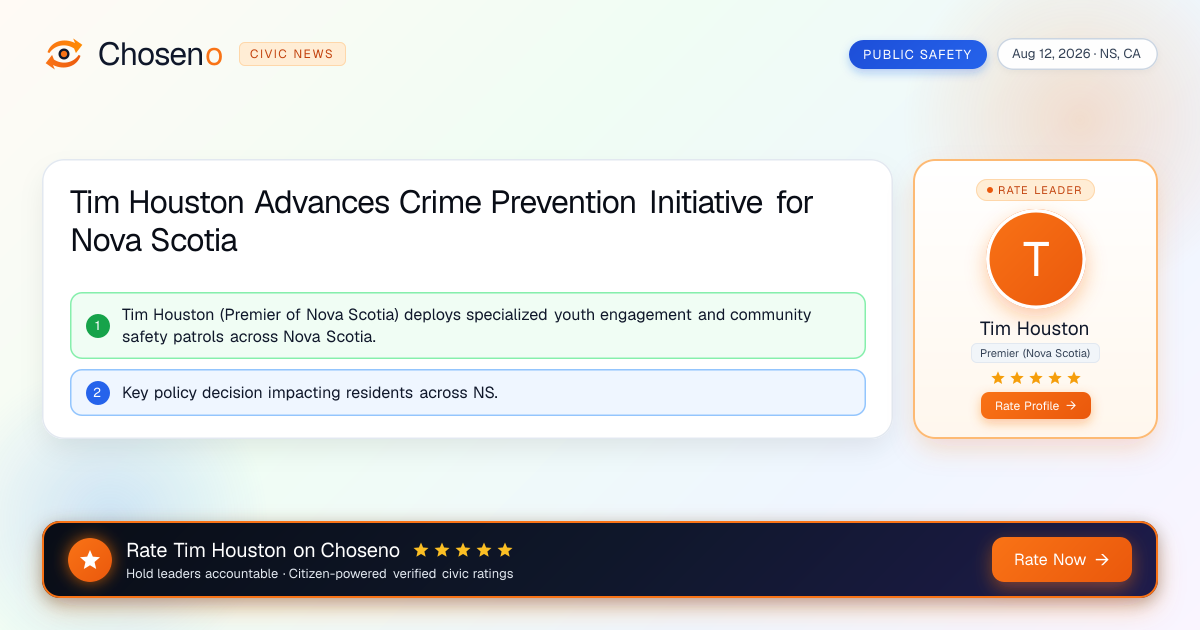Image resolution: width=1200 pixels, height=630 pixels.
Task: Click Rate Tim Houston on Choseno text
Action: pos(263,550)
